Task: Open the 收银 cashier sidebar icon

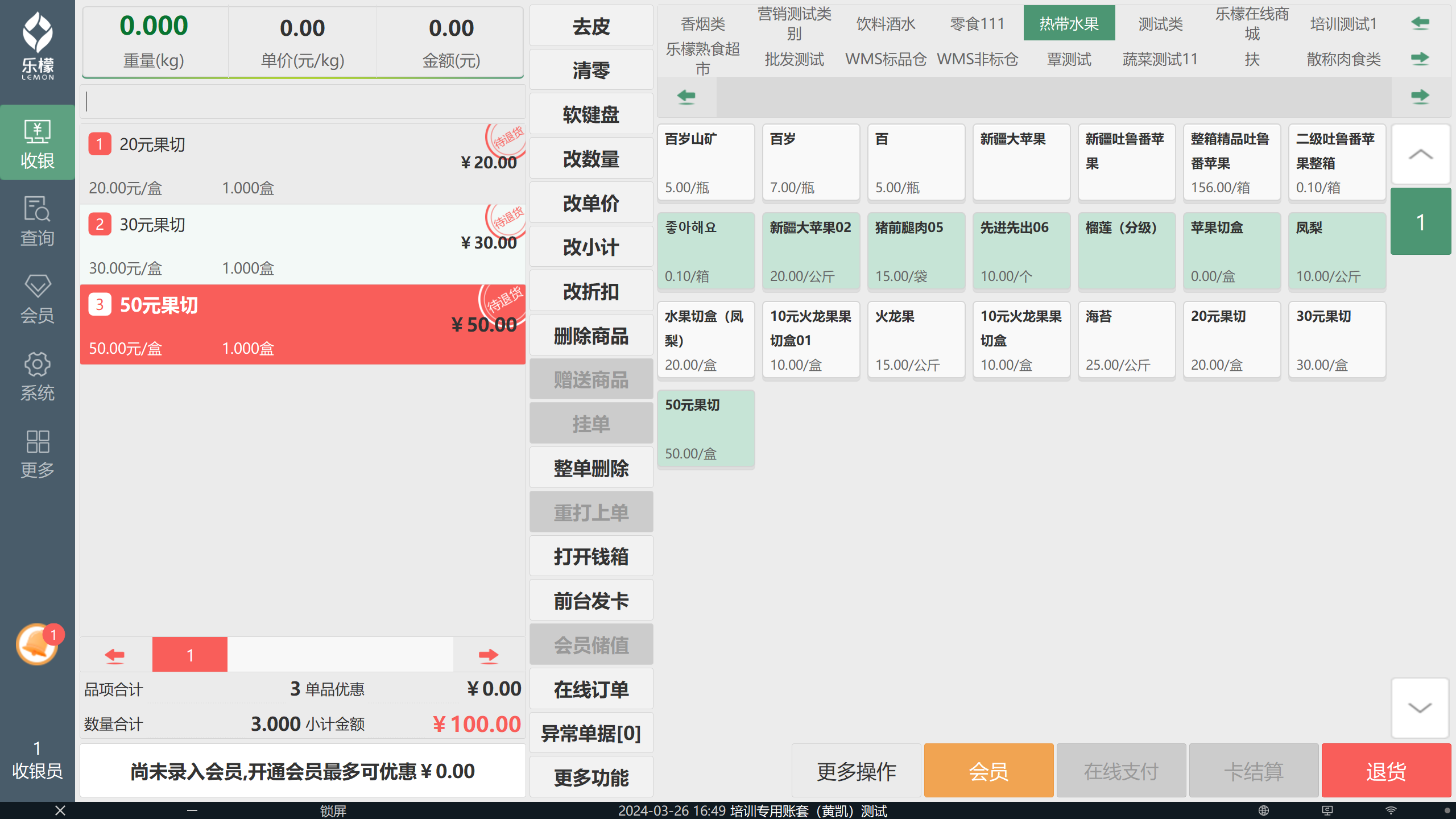Action: coord(38,143)
